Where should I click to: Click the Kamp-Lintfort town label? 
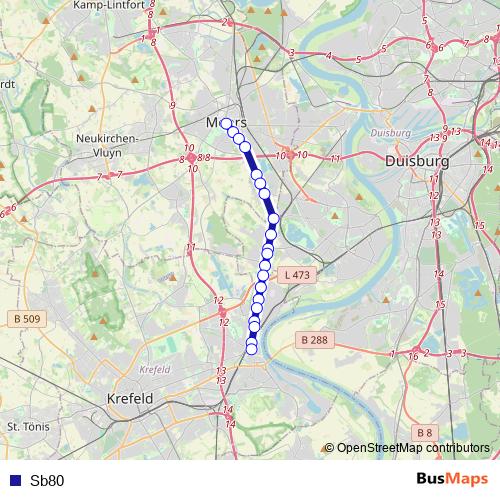[109, 5]
